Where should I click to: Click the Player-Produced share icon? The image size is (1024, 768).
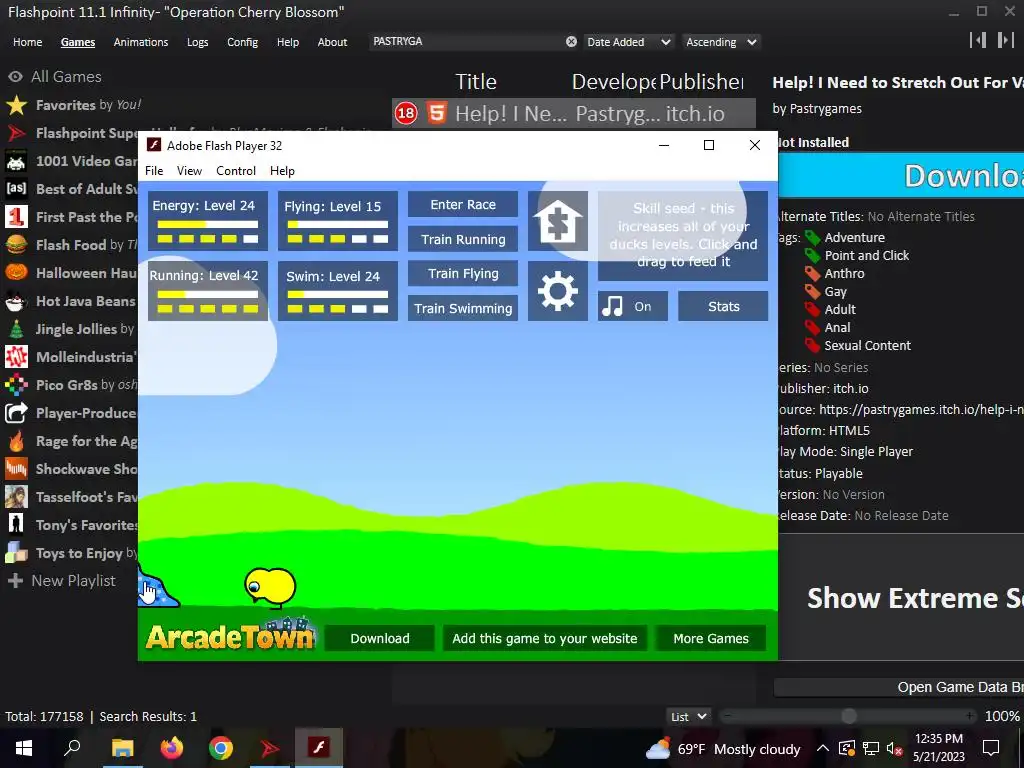click(x=16, y=413)
